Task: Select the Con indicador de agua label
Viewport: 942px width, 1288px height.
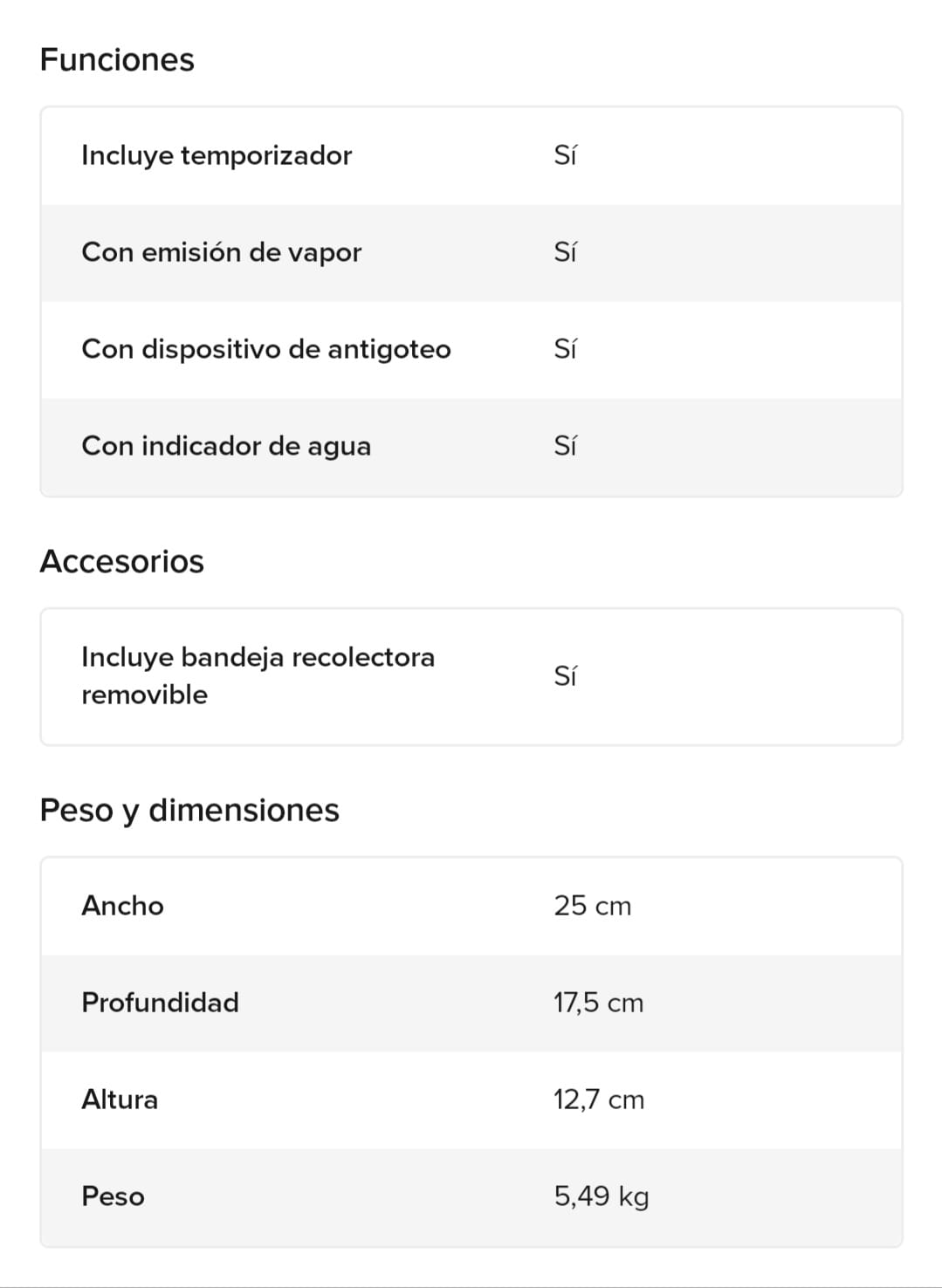Action: coord(226,446)
